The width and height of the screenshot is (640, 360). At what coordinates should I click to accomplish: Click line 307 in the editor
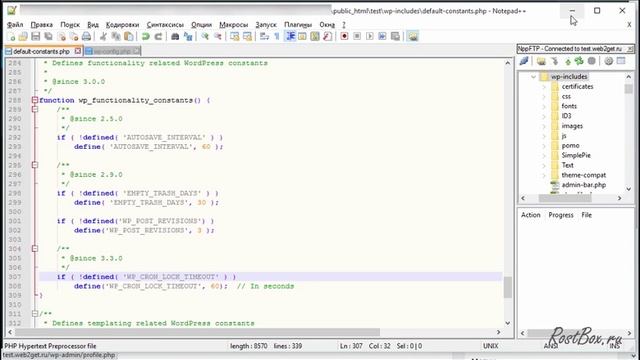(x=270, y=277)
